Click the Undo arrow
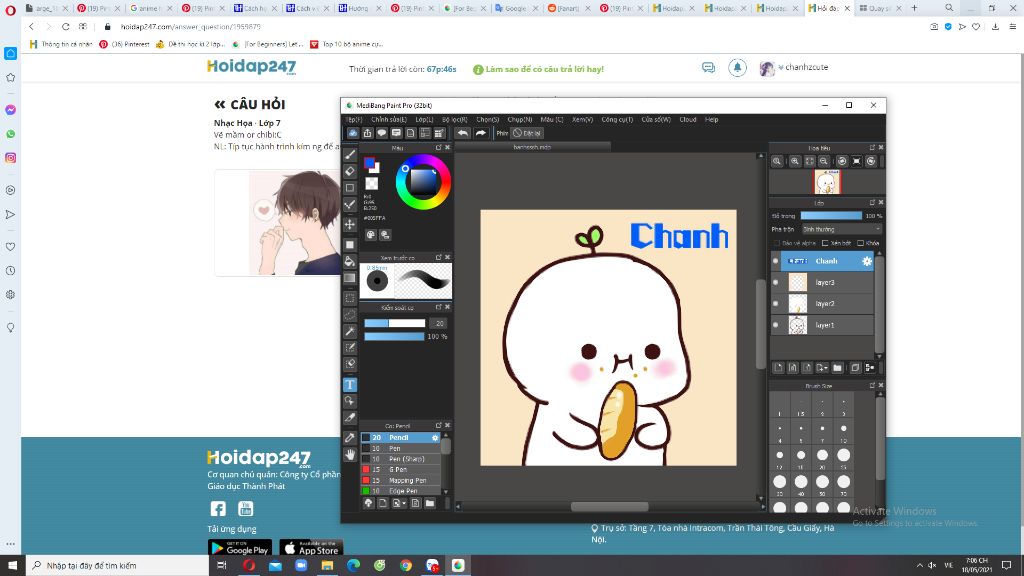1024x576 pixels. pyautogui.click(x=462, y=133)
